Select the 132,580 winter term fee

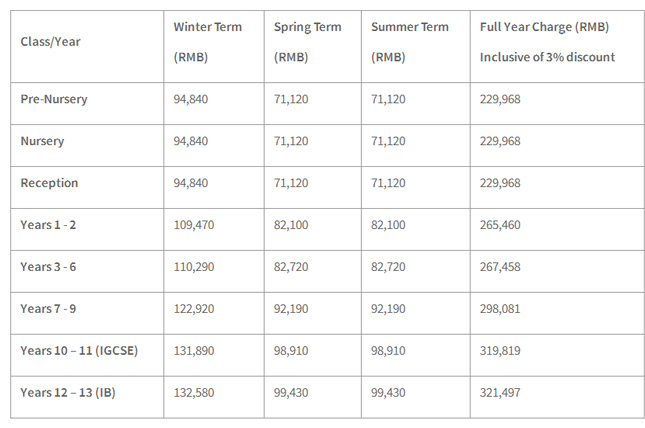[195, 393]
